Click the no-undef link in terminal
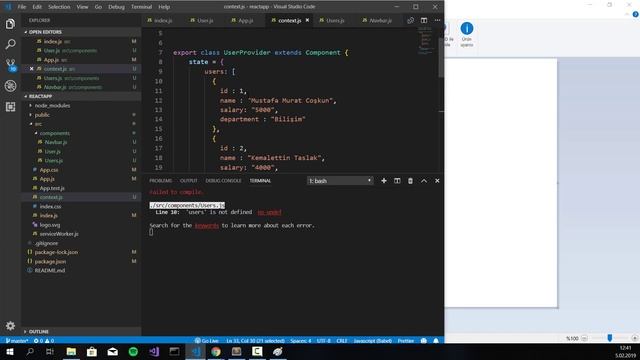The height and width of the screenshot is (360, 640). click(269, 212)
